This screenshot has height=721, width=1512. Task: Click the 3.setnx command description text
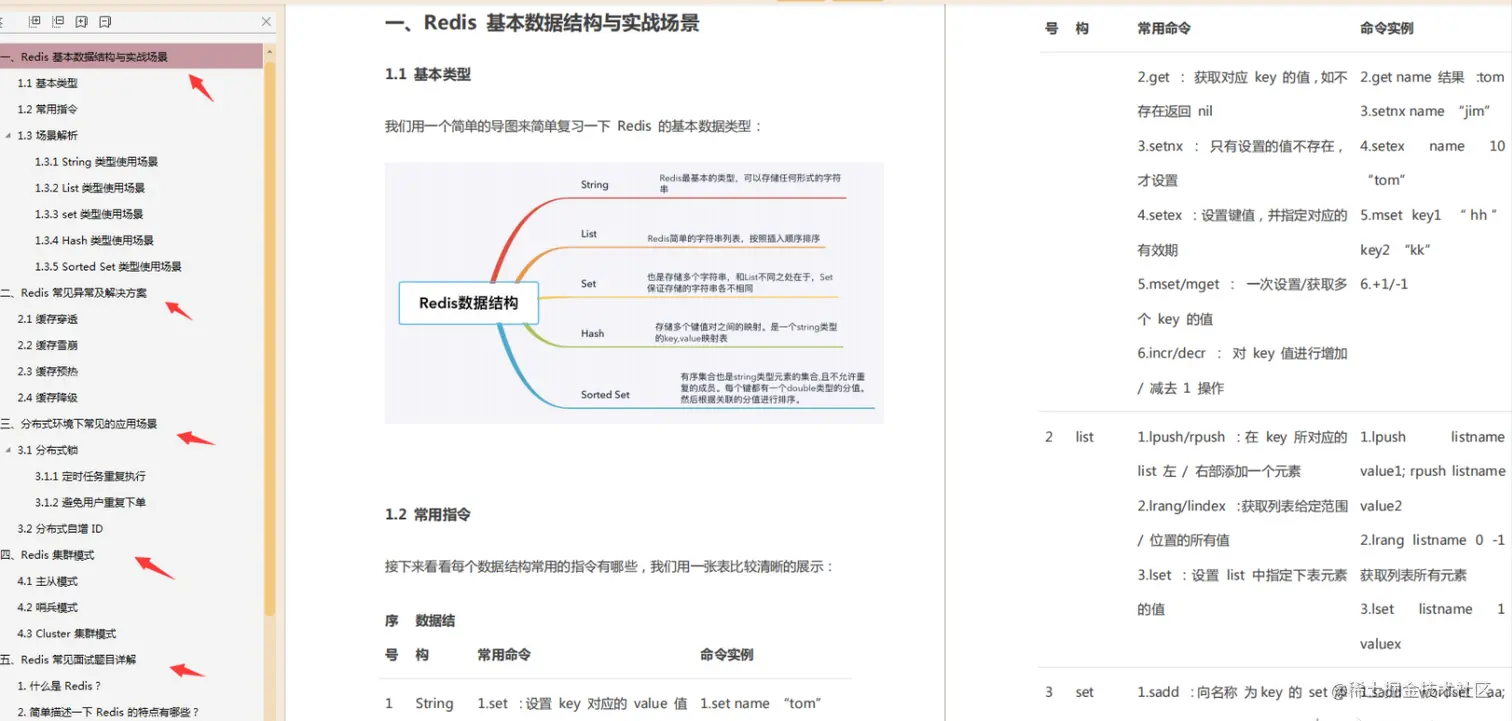point(1242,163)
